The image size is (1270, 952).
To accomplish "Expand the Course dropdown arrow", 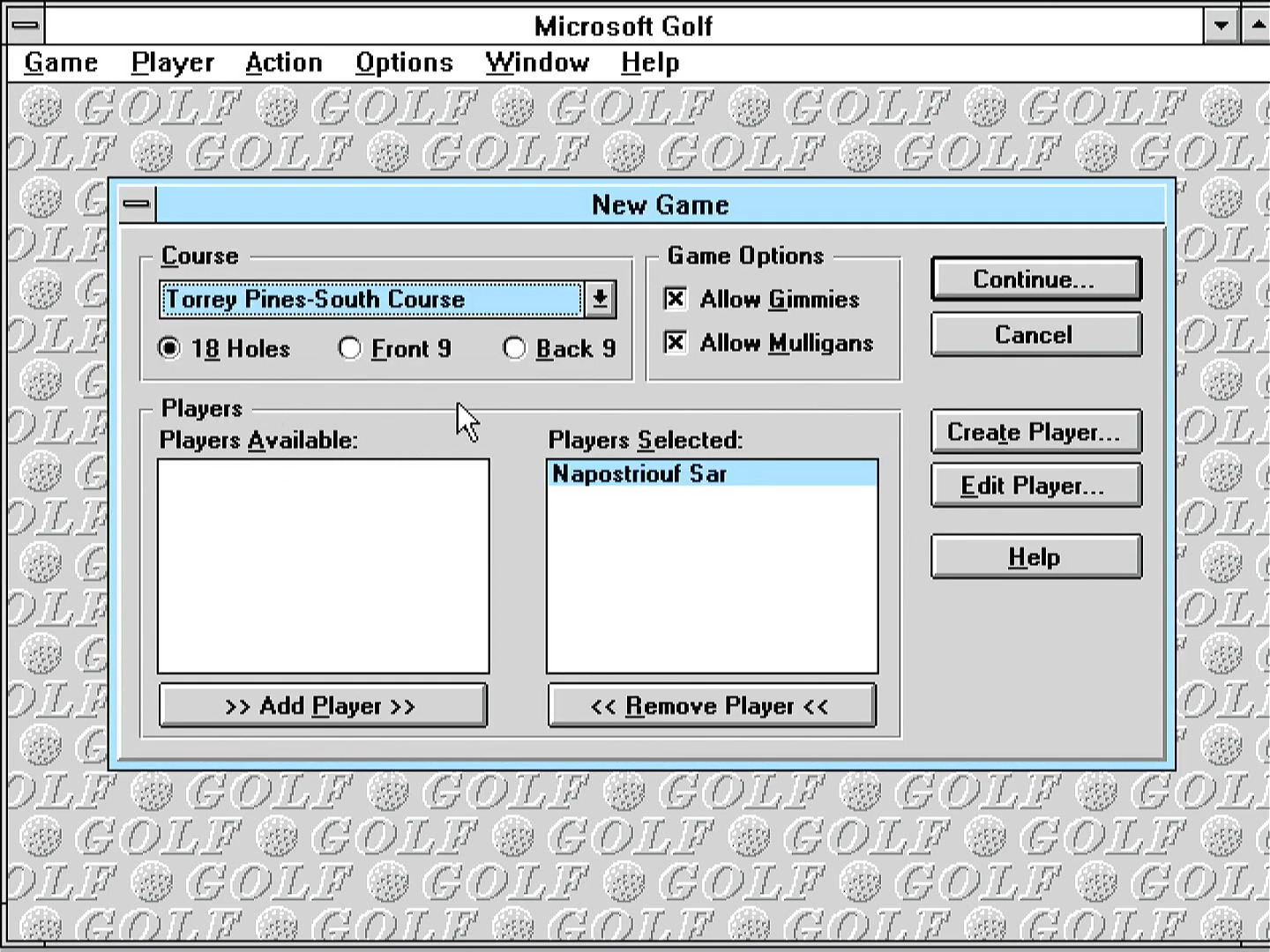I will [600, 299].
